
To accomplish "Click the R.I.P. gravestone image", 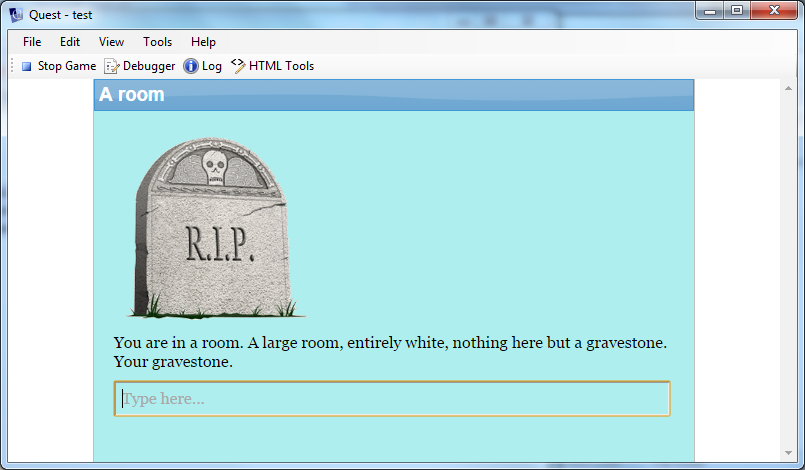I will pos(212,228).
